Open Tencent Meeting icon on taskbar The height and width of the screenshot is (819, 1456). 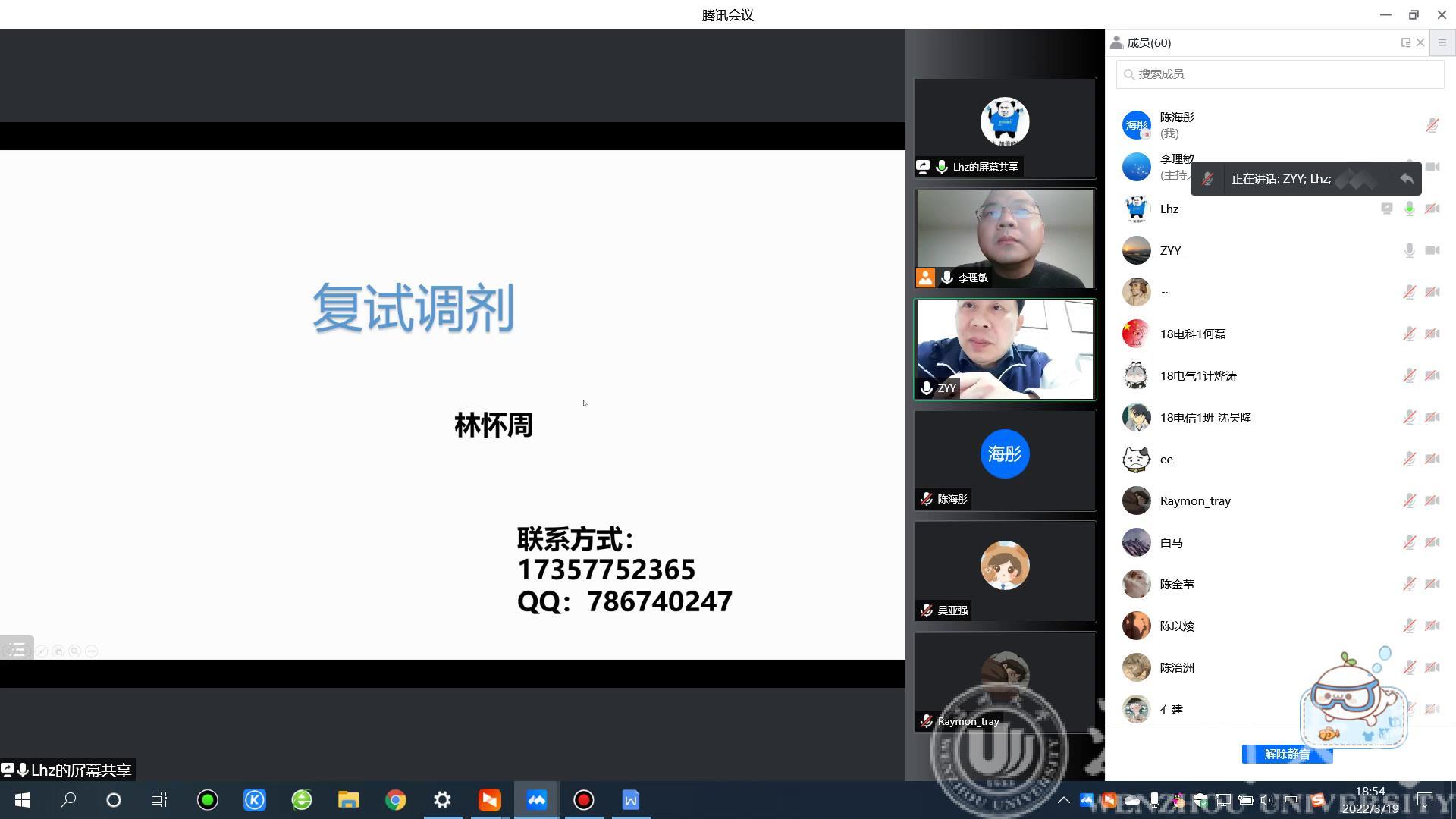(537, 800)
